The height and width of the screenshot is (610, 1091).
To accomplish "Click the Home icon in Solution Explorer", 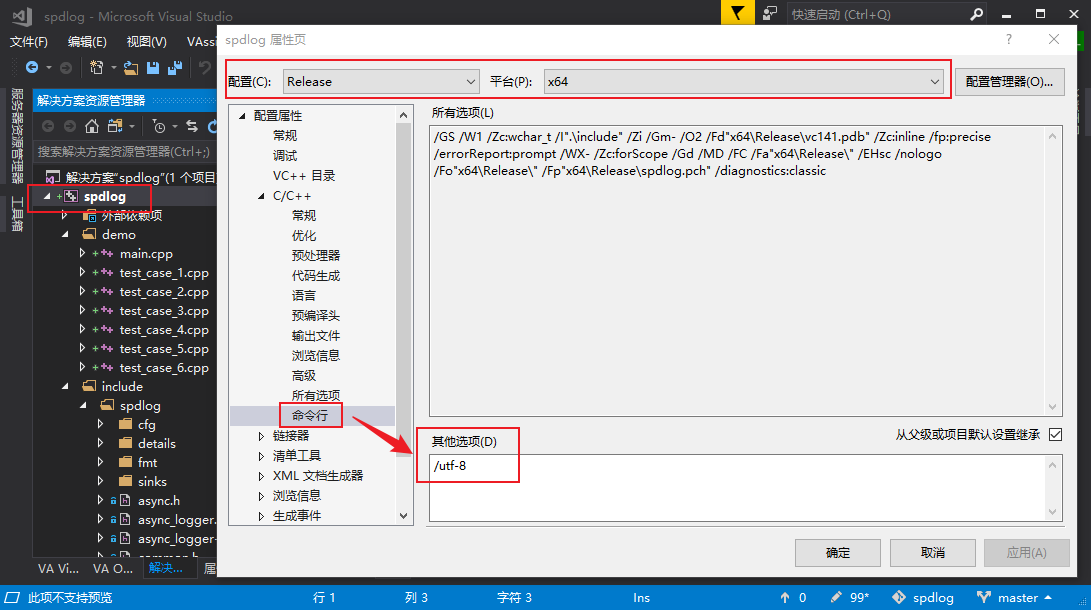I will [92, 126].
